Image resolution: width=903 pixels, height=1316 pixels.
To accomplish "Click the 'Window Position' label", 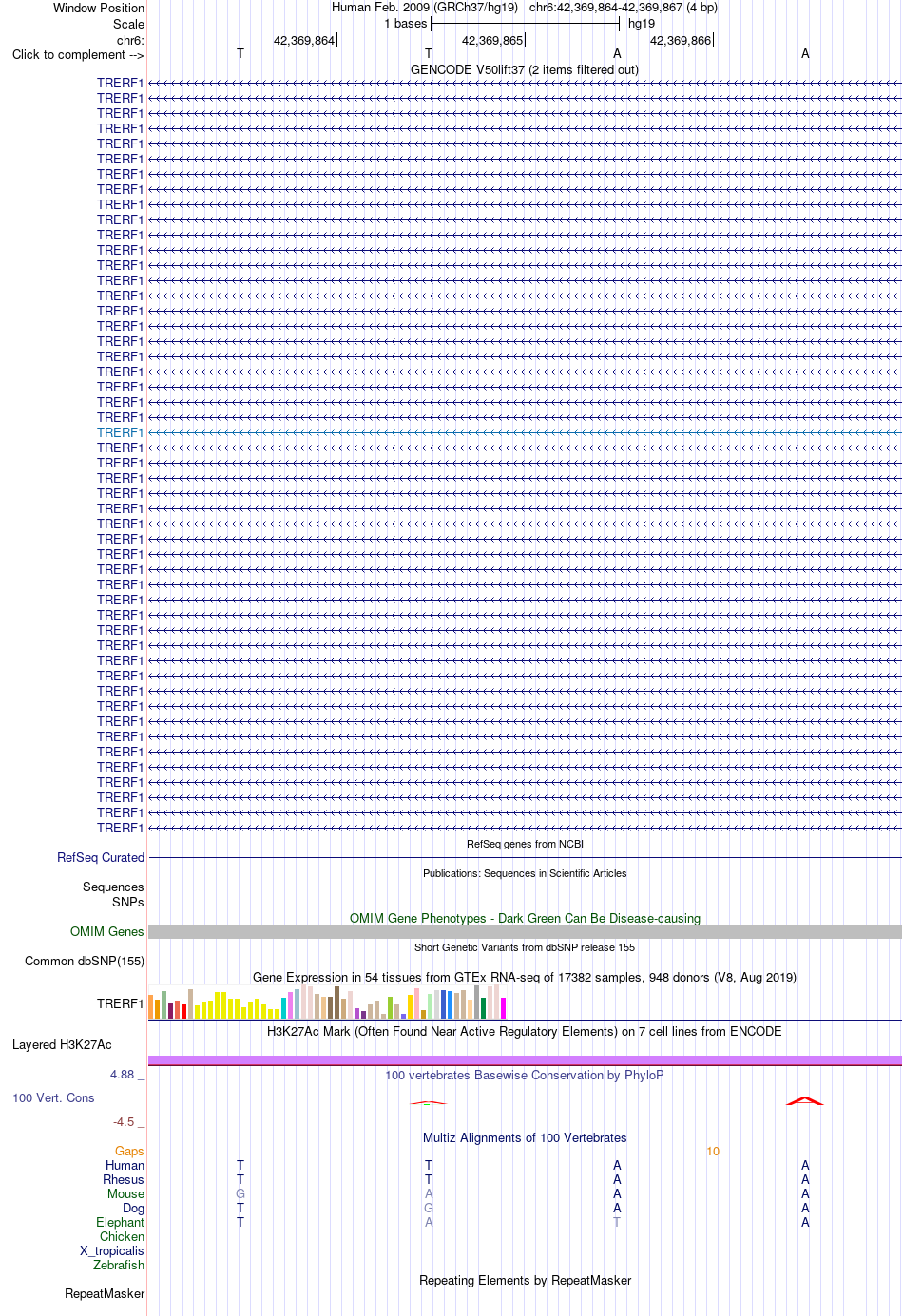I will point(99,8).
